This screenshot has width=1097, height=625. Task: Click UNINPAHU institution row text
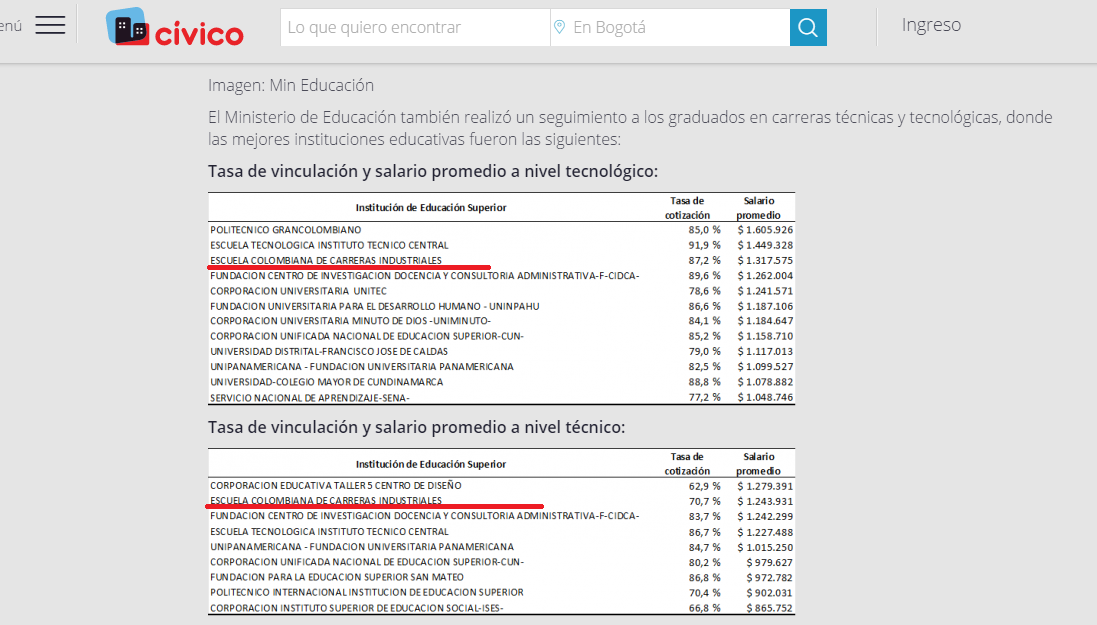coord(375,307)
